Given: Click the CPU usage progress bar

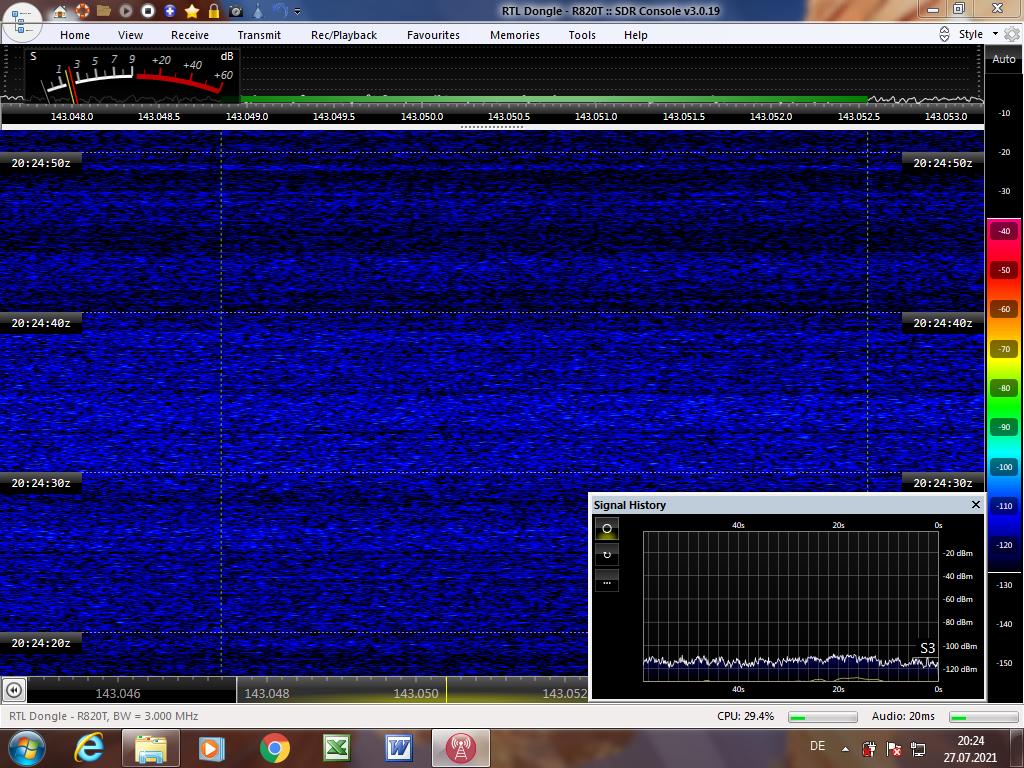Looking at the screenshot, I should (x=823, y=717).
